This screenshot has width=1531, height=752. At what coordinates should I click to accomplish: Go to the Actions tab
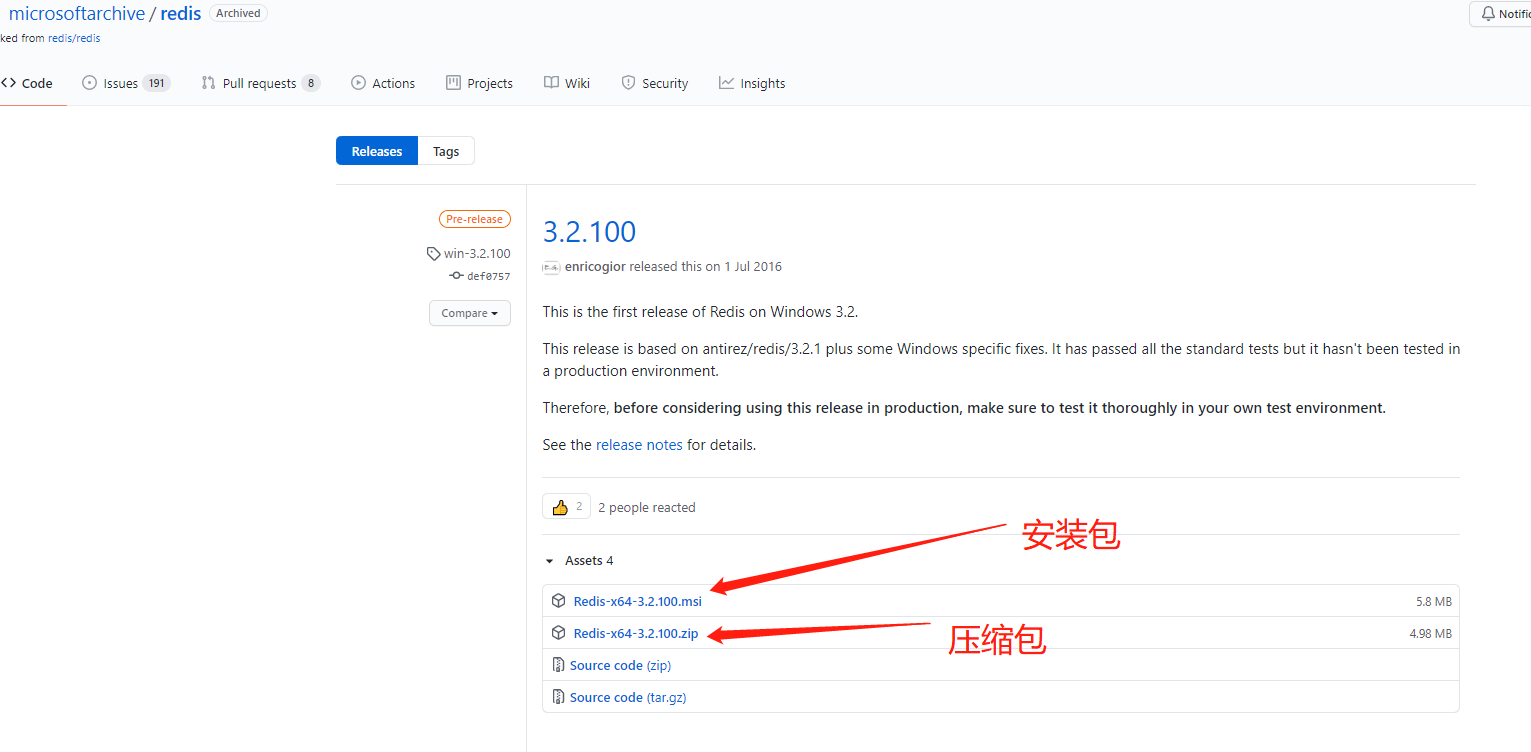pos(383,83)
